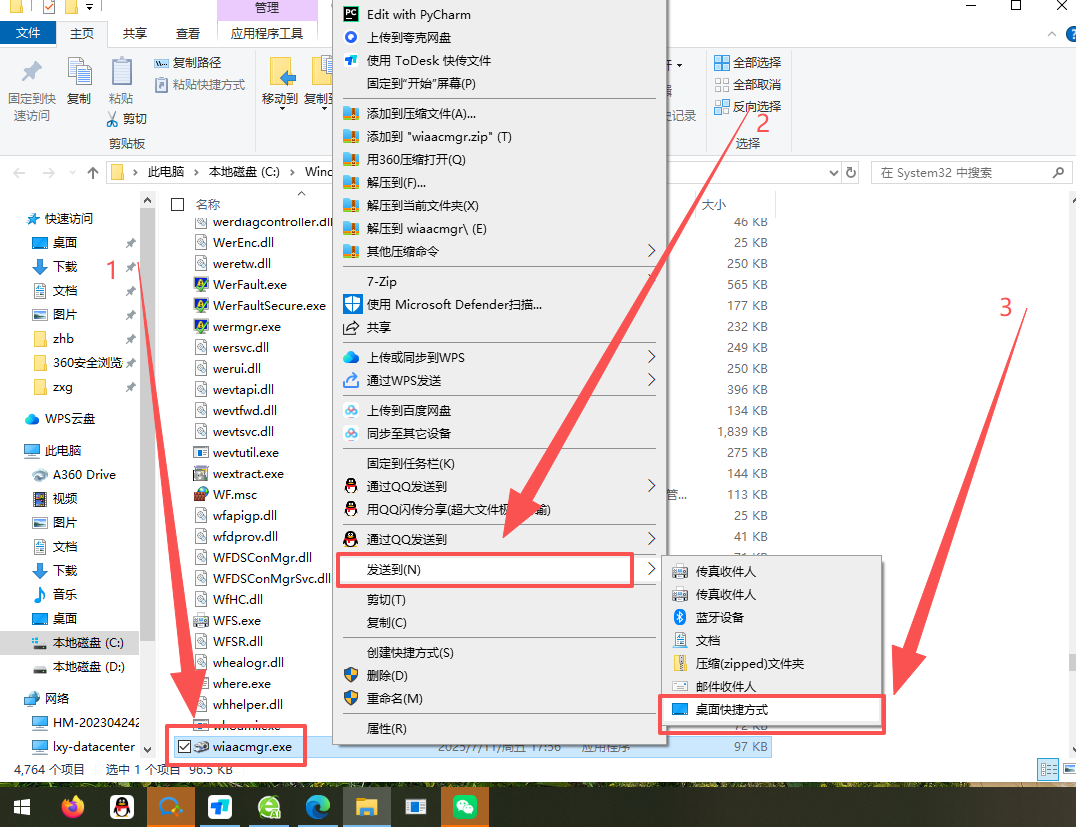Click the refresh icon beside address bar

click(x=851, y=172)
